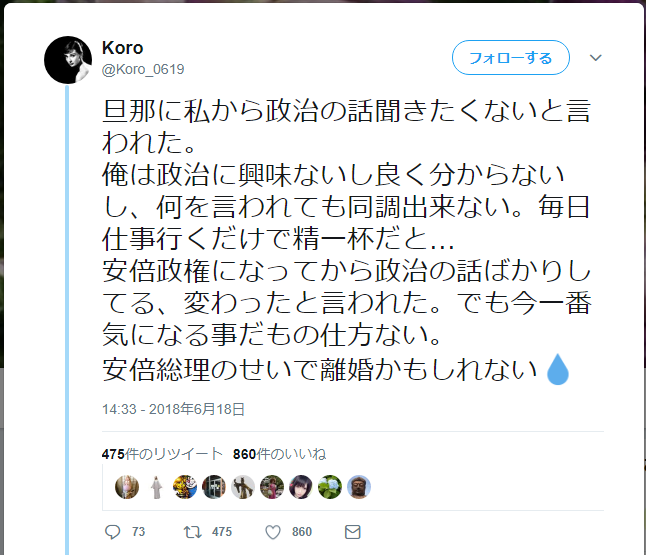The image size is (646, 555).
Task: Click the @Koro_0619 handle
Action: [143, 69]
